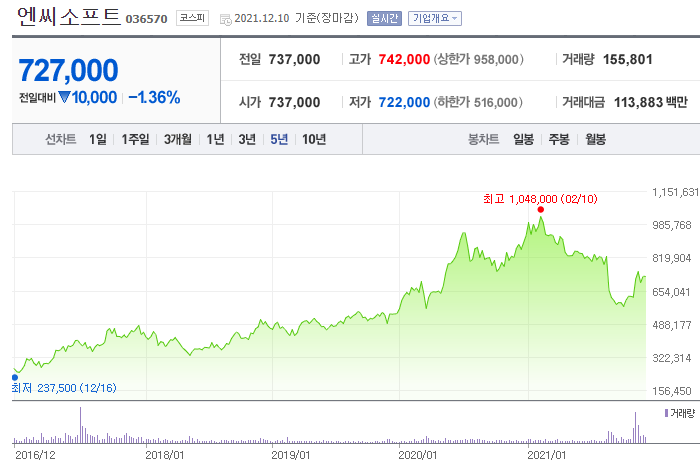
Task: Click the blue 최저 low marker dot
Action: 15,377
